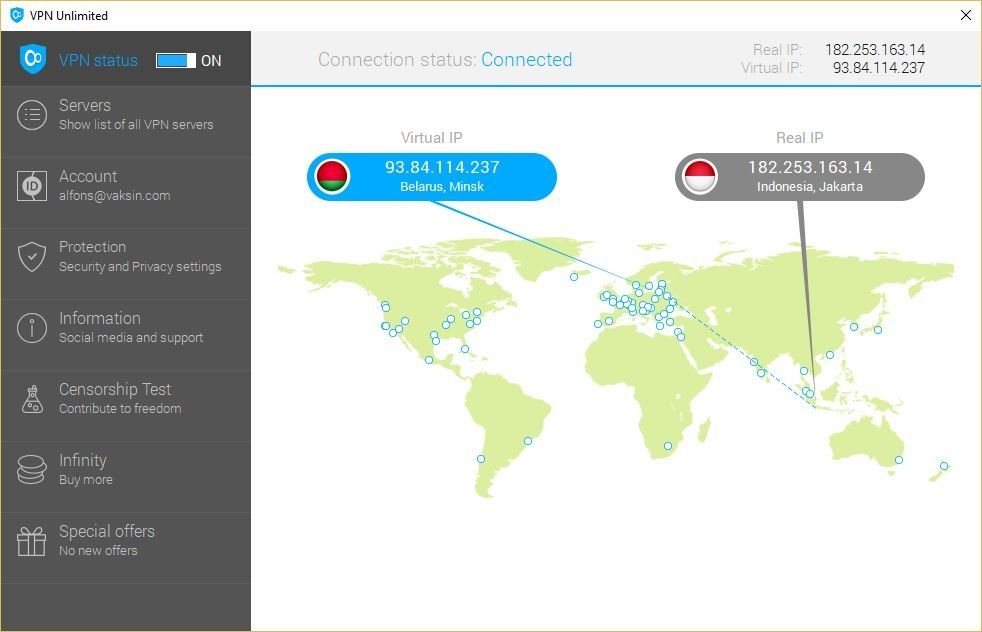Select the South Africa server marker
The height and width of the screenshot is (632, 982).
[668, 446]
